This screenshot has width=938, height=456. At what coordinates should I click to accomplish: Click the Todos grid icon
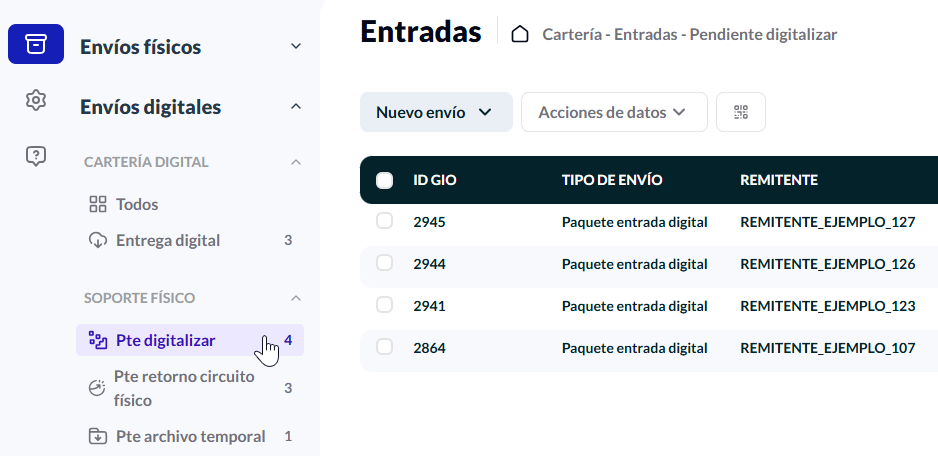98,205
